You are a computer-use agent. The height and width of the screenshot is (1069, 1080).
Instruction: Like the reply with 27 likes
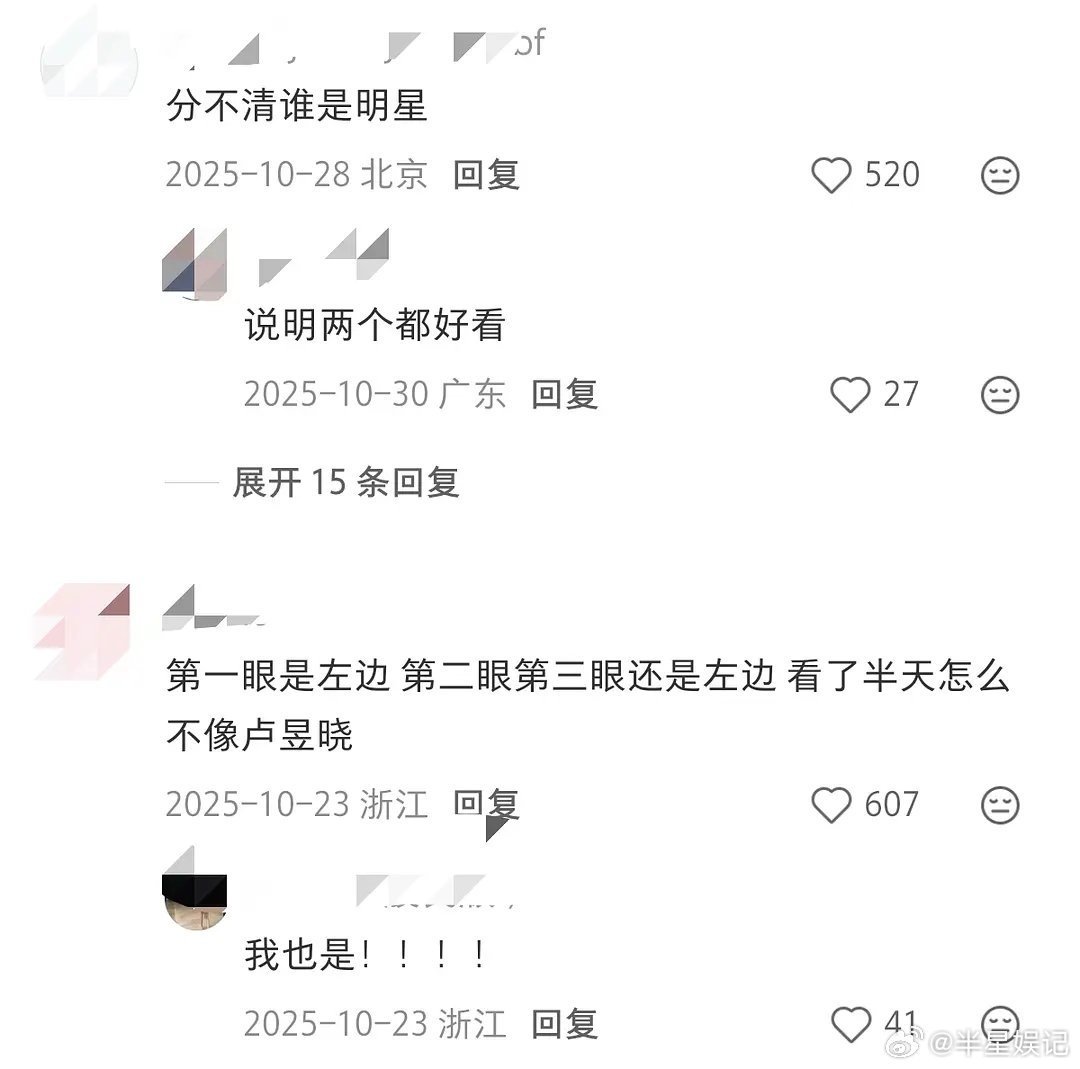coord(850,395)
